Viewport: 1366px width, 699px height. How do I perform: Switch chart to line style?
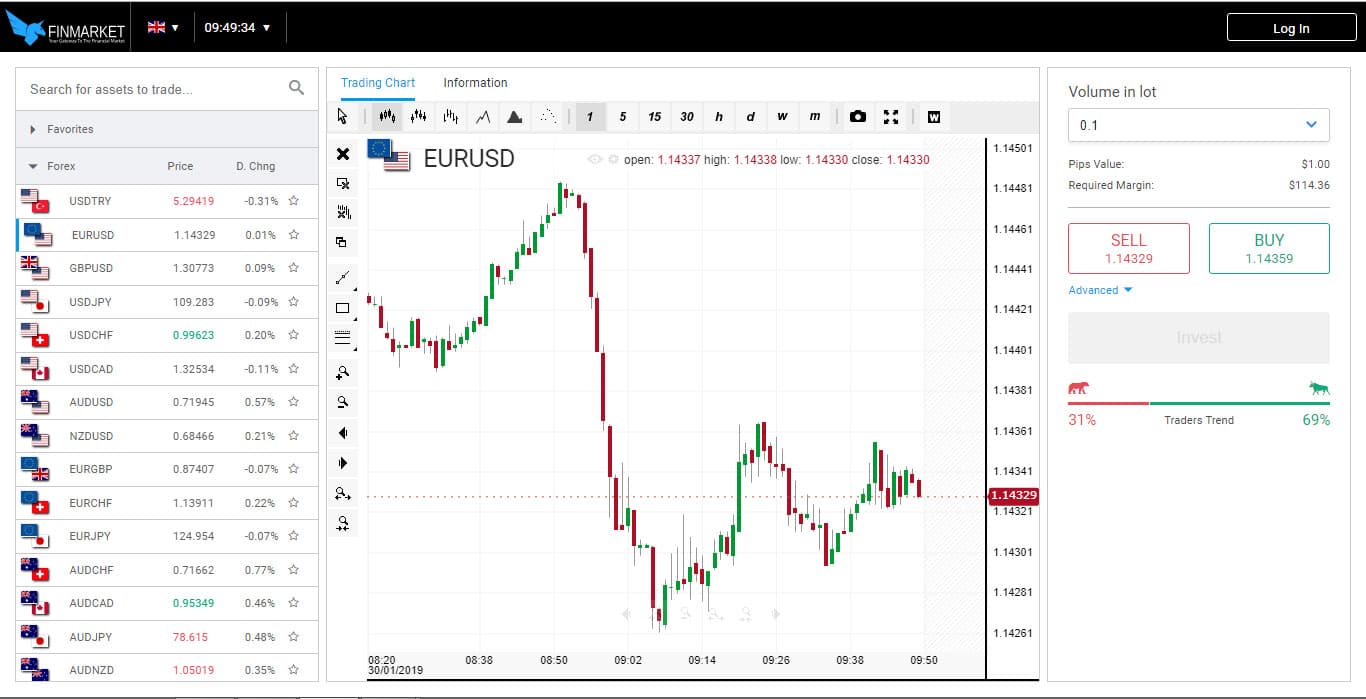(x=483, y=117)
